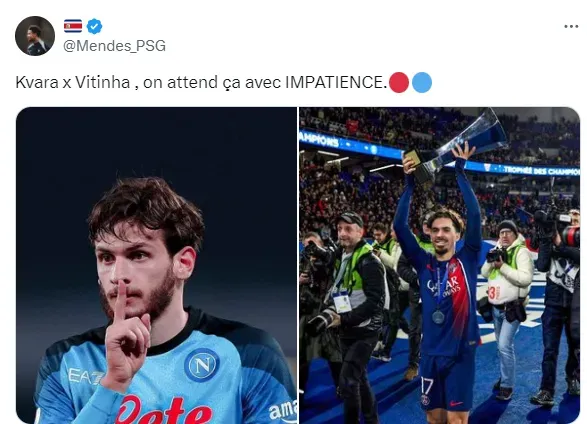Click the word IMPATIENCE in the tweet
The image size is (587, 424).
coord(336,83)
